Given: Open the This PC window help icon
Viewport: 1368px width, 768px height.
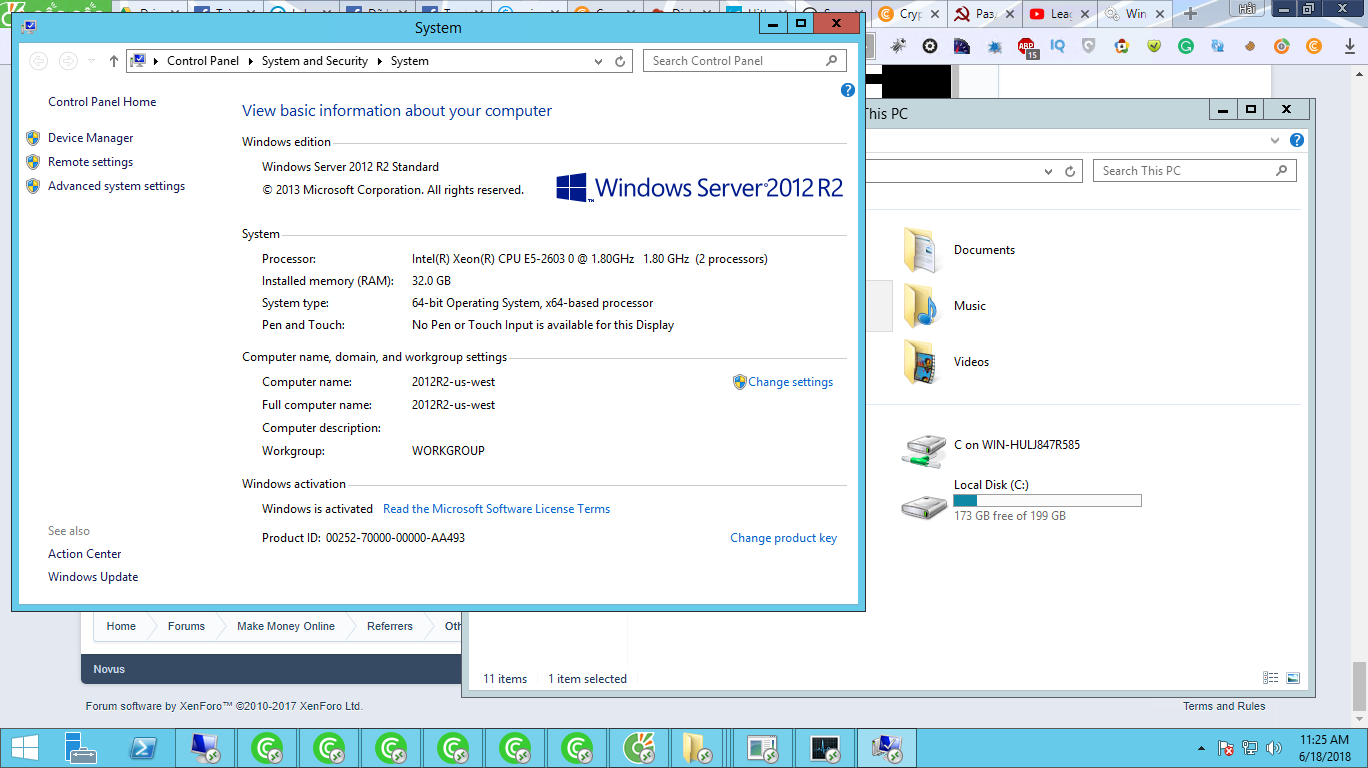Looking at the screenshot, I should [x=1297, y=140].
